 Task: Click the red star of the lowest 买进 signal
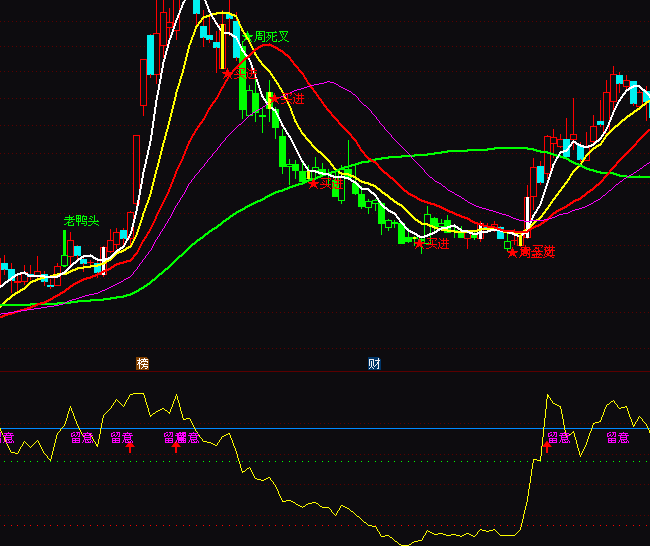(419, 243)
